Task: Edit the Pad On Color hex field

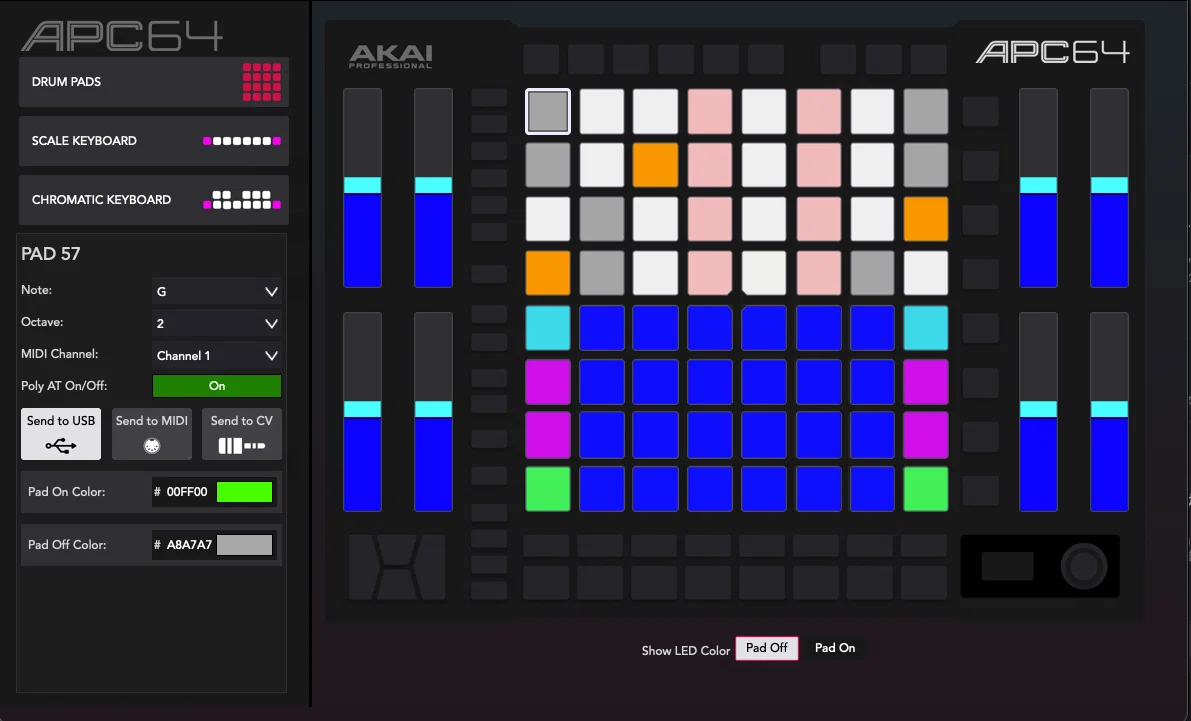Action: click(x=187, y=492)
